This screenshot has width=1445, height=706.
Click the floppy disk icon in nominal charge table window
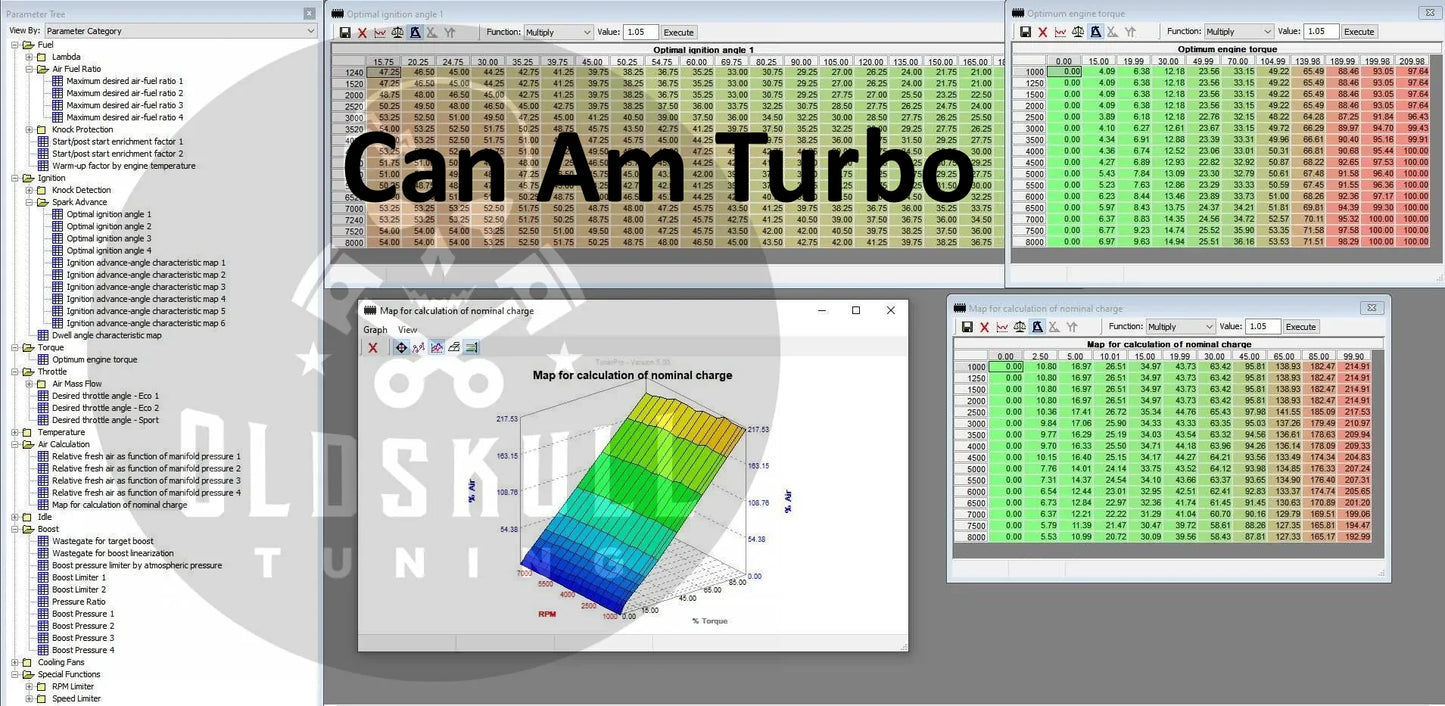coord(967,327)
